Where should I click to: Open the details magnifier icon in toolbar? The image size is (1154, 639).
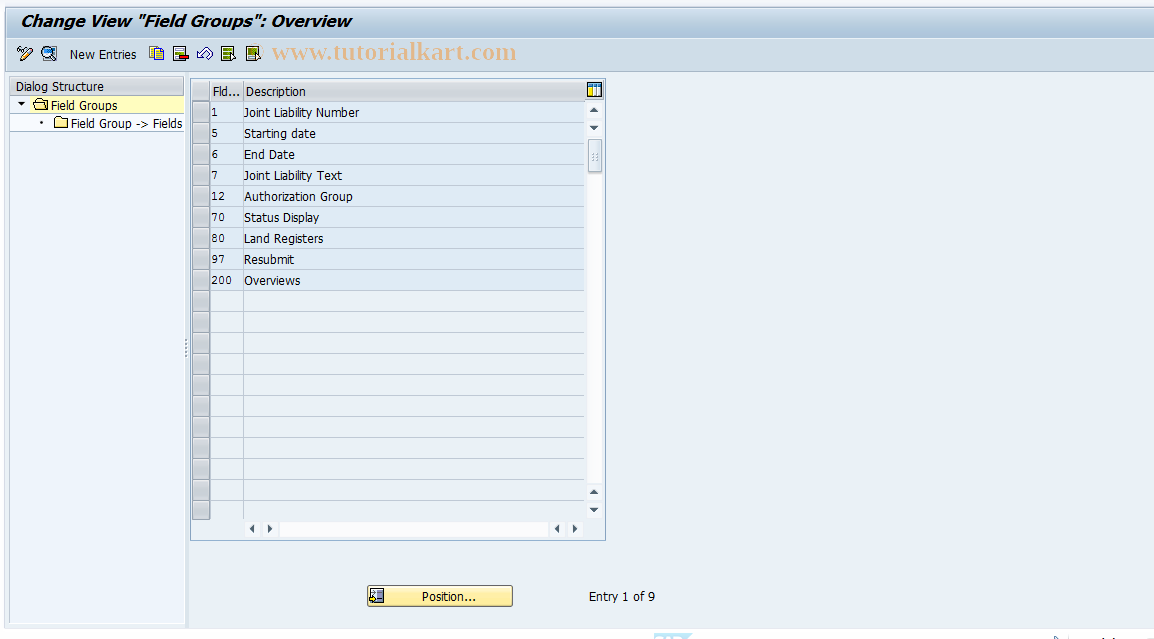coord(49,54)
